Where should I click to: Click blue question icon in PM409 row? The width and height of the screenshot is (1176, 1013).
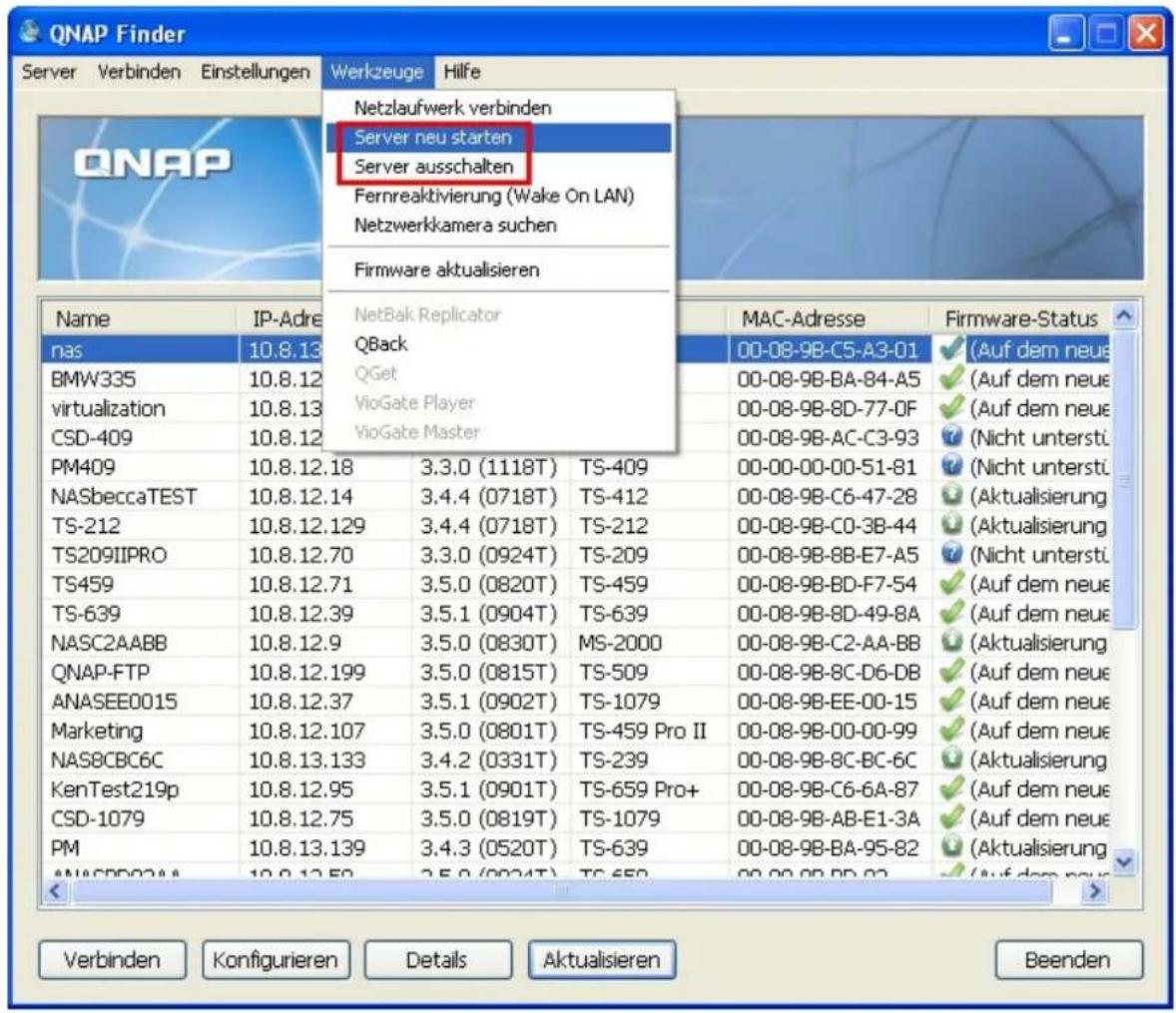click(x=951, y=466)
